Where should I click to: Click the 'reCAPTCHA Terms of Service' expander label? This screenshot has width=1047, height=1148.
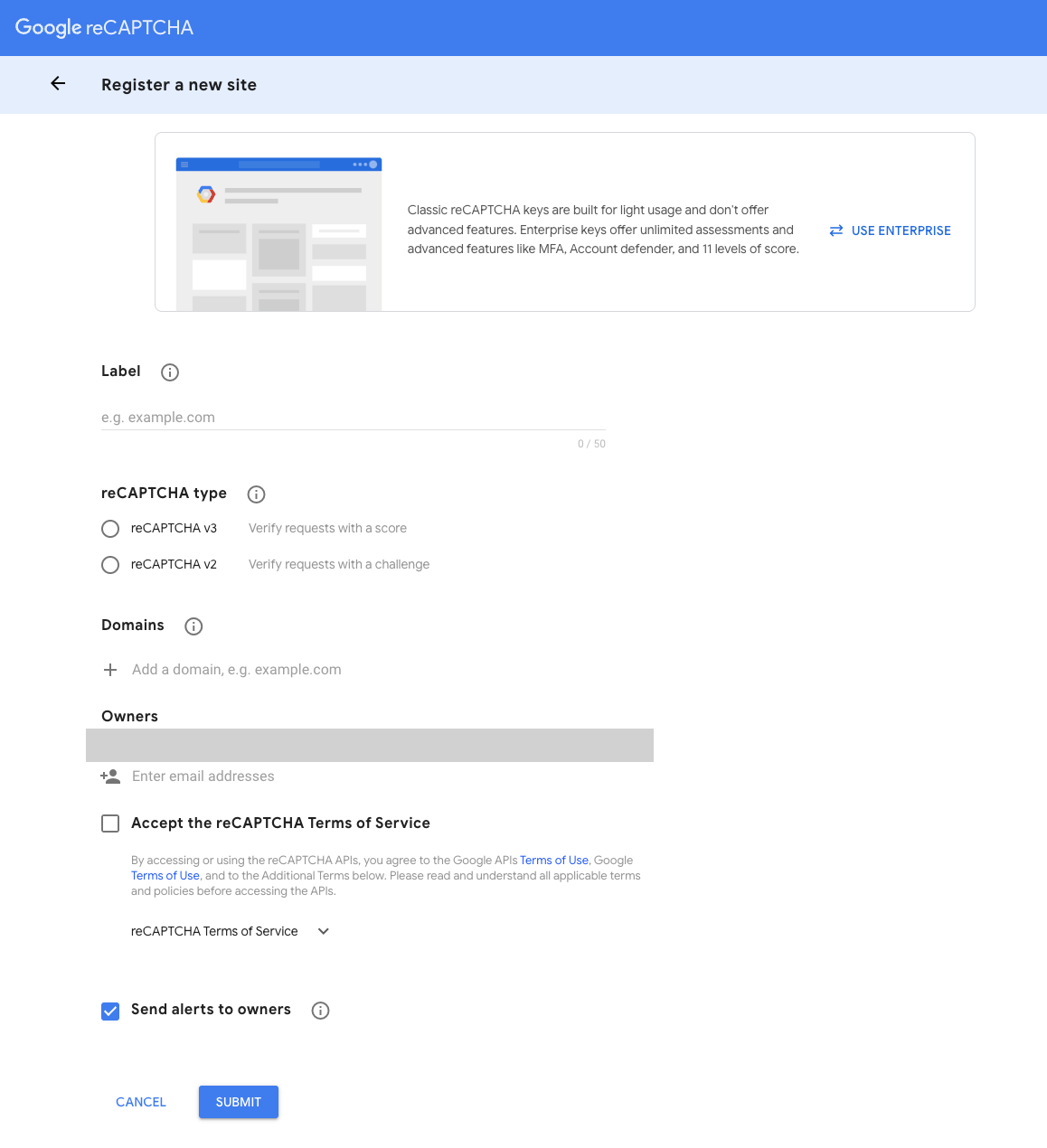pyautogui.click(x=214, y=931)
